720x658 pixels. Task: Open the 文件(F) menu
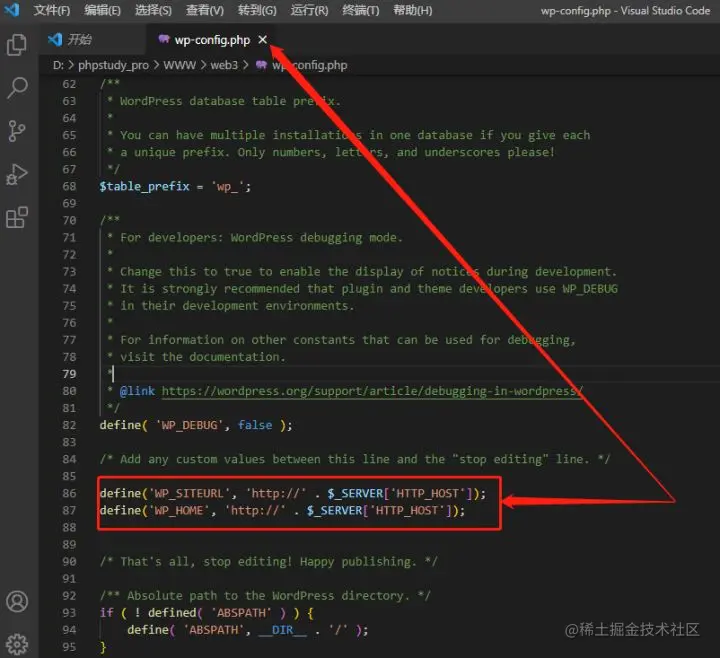click(x=51, y=10)
